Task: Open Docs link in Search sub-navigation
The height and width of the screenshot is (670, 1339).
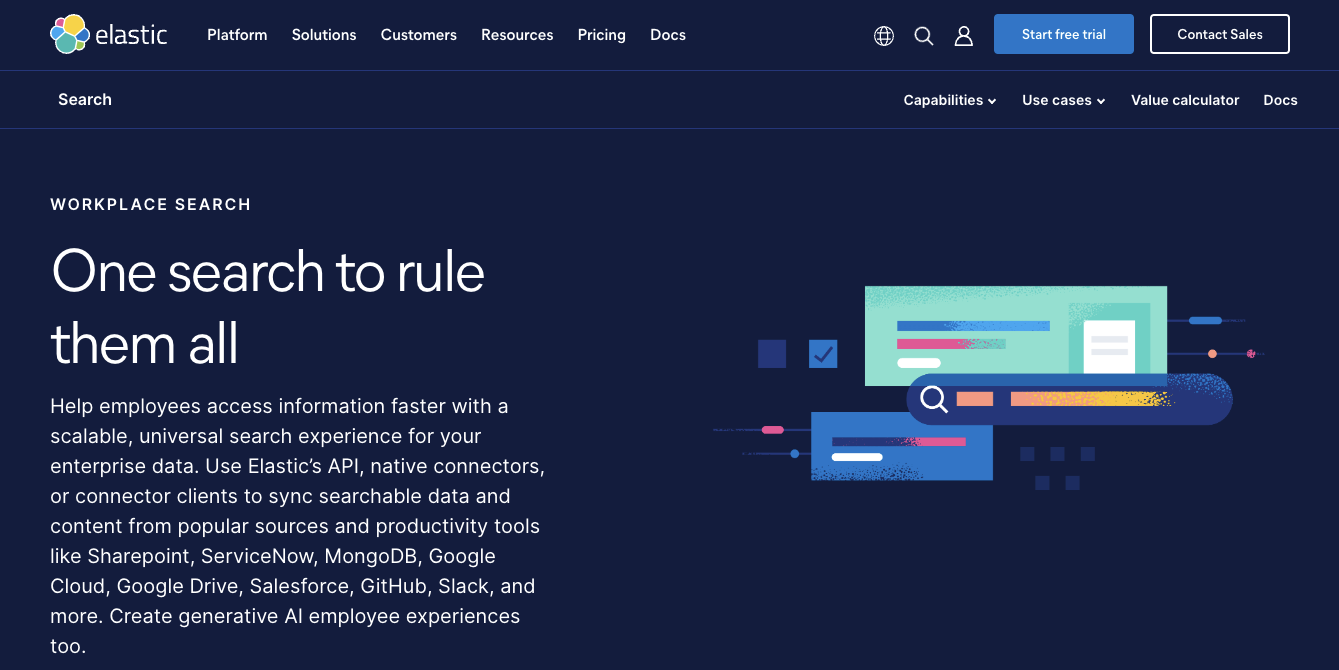Action: [x=1280, y=100]
